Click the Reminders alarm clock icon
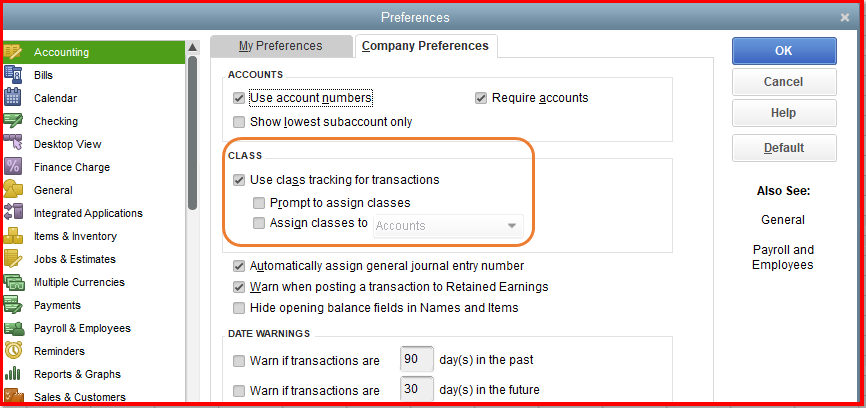This screenshot has height=408, width=866. (x=14, y=351)
